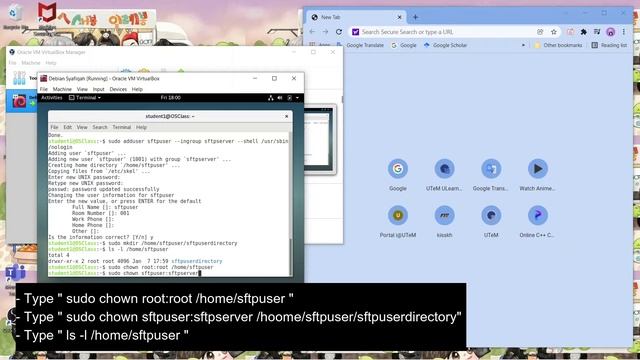Select the New Tab tab in Chrome
Viewport: 640px width, 360px height.
click(x=356, y=17)
